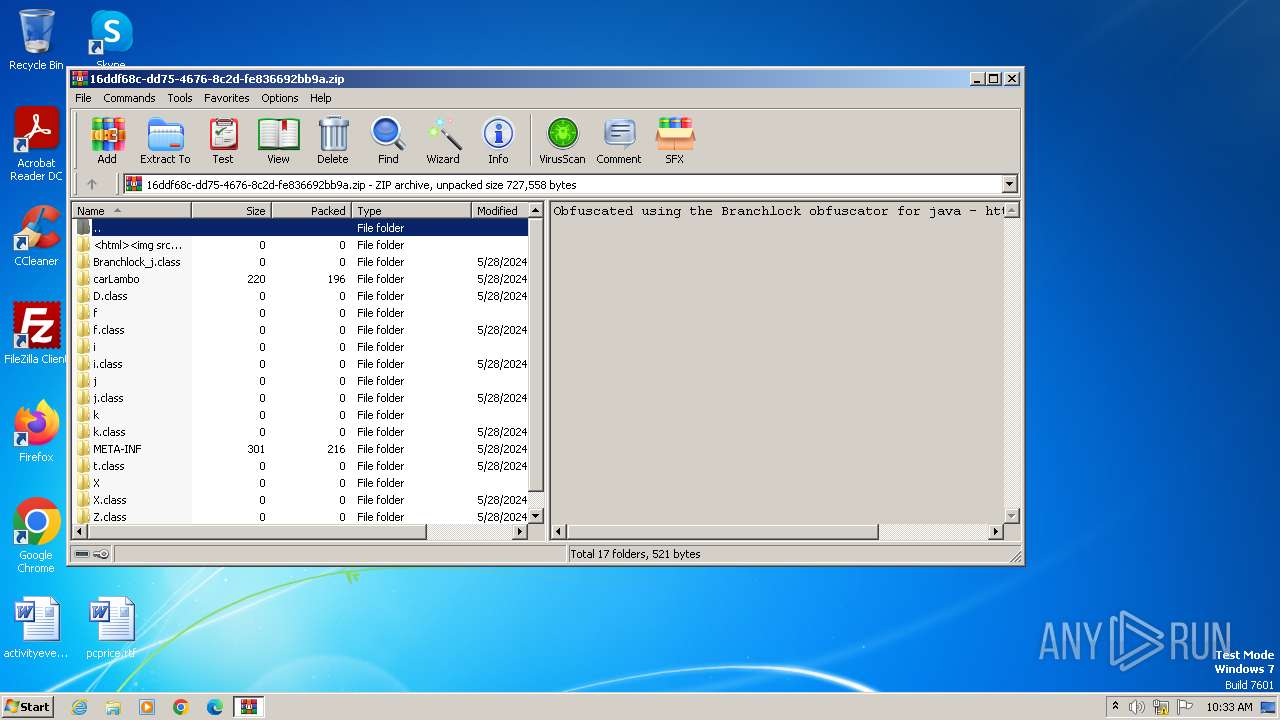Sort by the Size column header

click(x=231, y=210)
